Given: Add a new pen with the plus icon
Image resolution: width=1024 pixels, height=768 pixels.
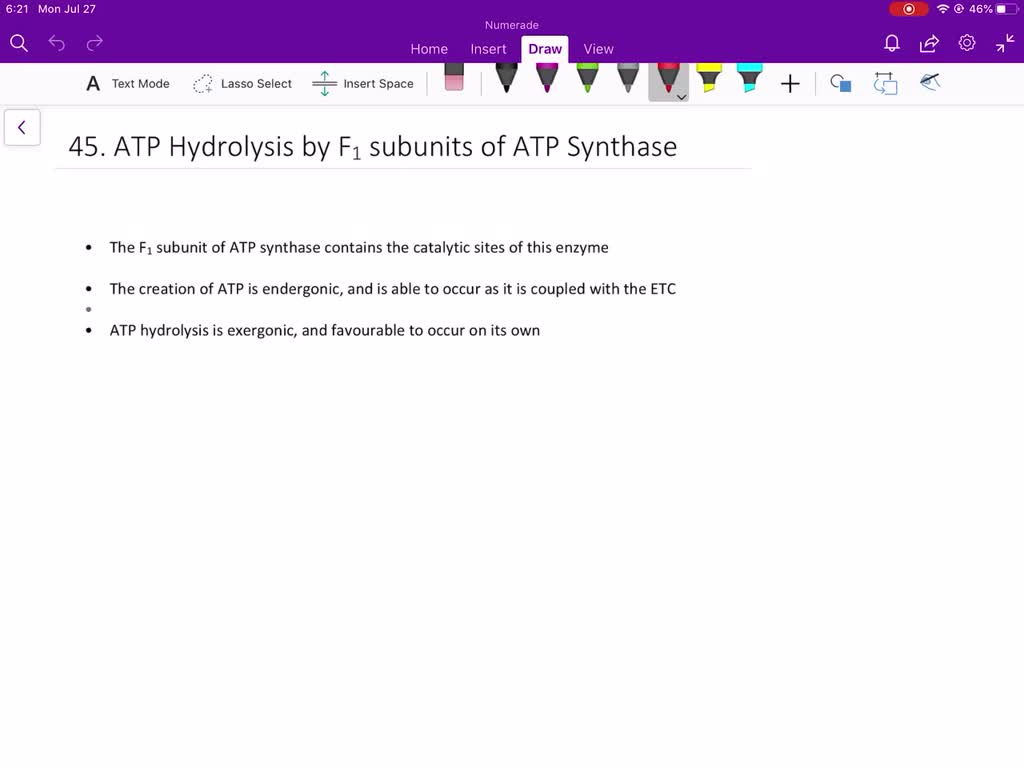Looking at the screenshot, I should [x=790, y=83].
